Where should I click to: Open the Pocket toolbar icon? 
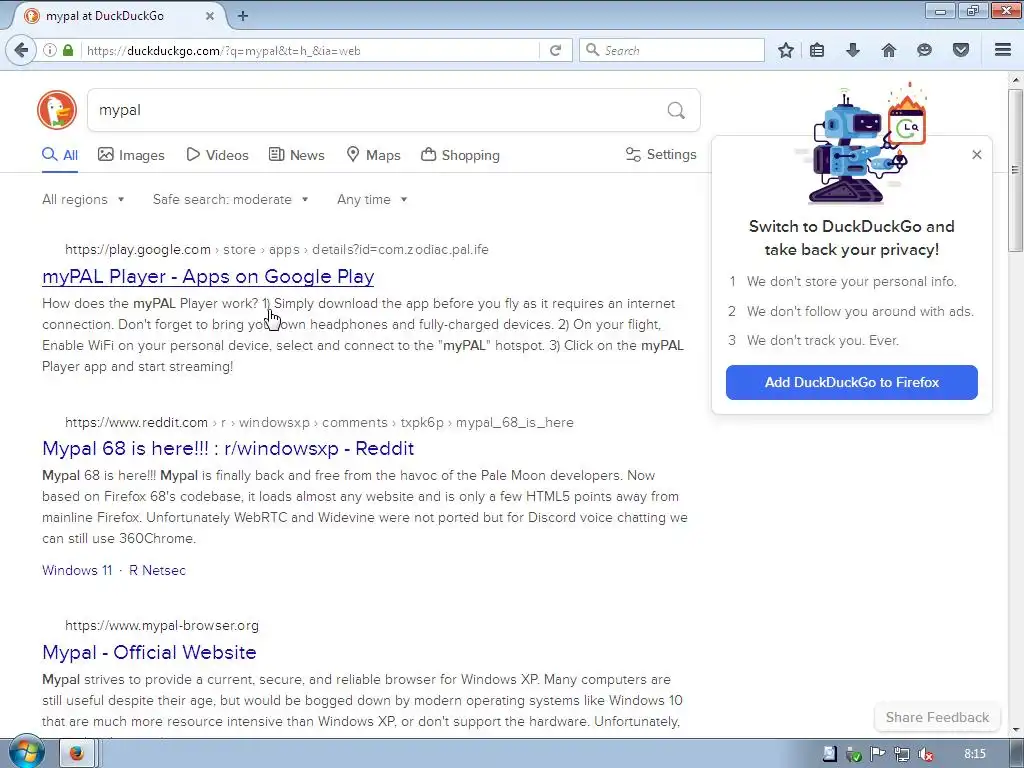[961, 50]
